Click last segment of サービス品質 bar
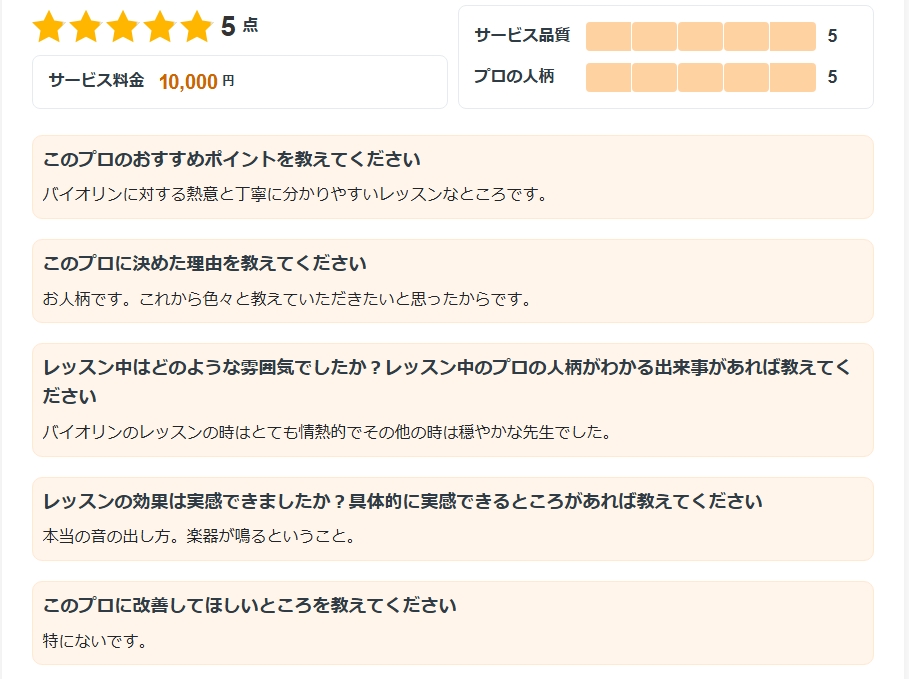 click(793, 37)
